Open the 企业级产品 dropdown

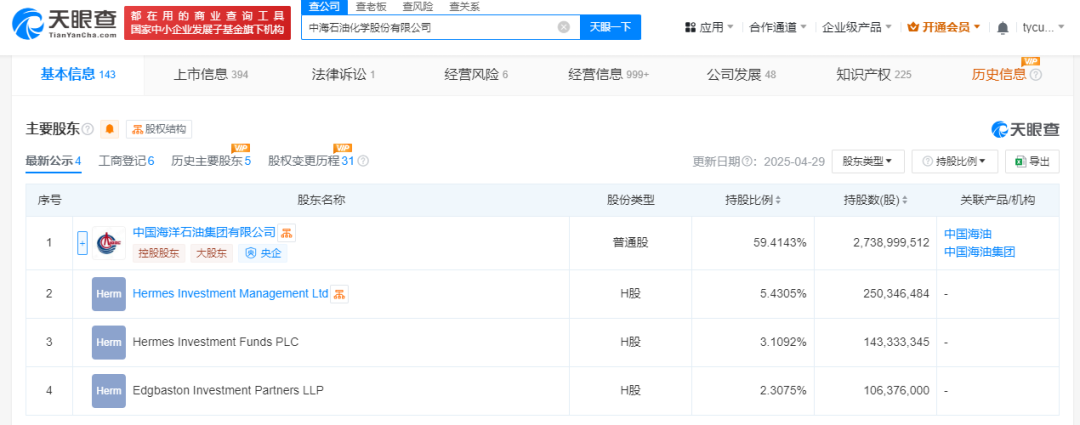(x=857, y=28)
